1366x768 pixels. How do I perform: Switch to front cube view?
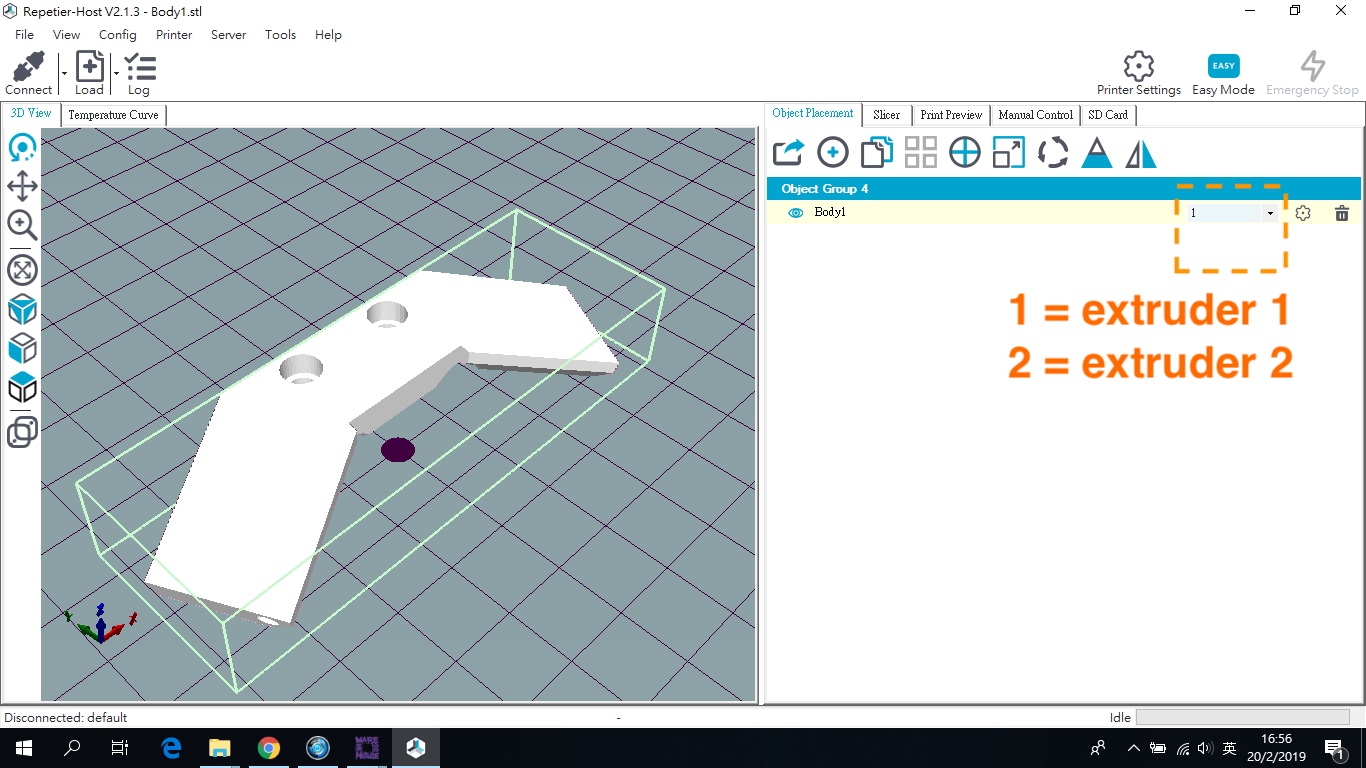pos(22,348)
